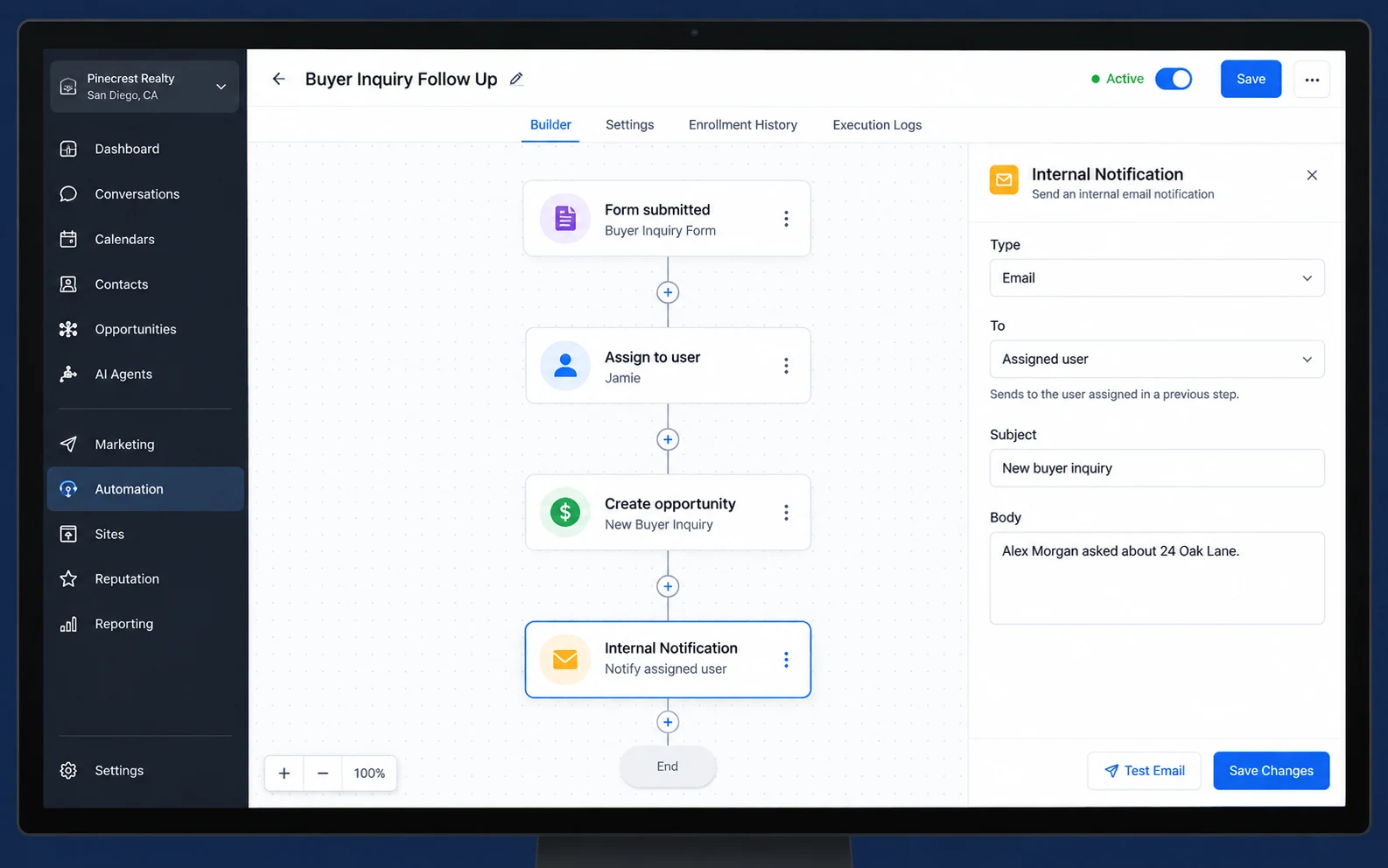This screenshot has width=1388, height=868.
Task: Add a step after Form submitted
Action: coord(668,292)
